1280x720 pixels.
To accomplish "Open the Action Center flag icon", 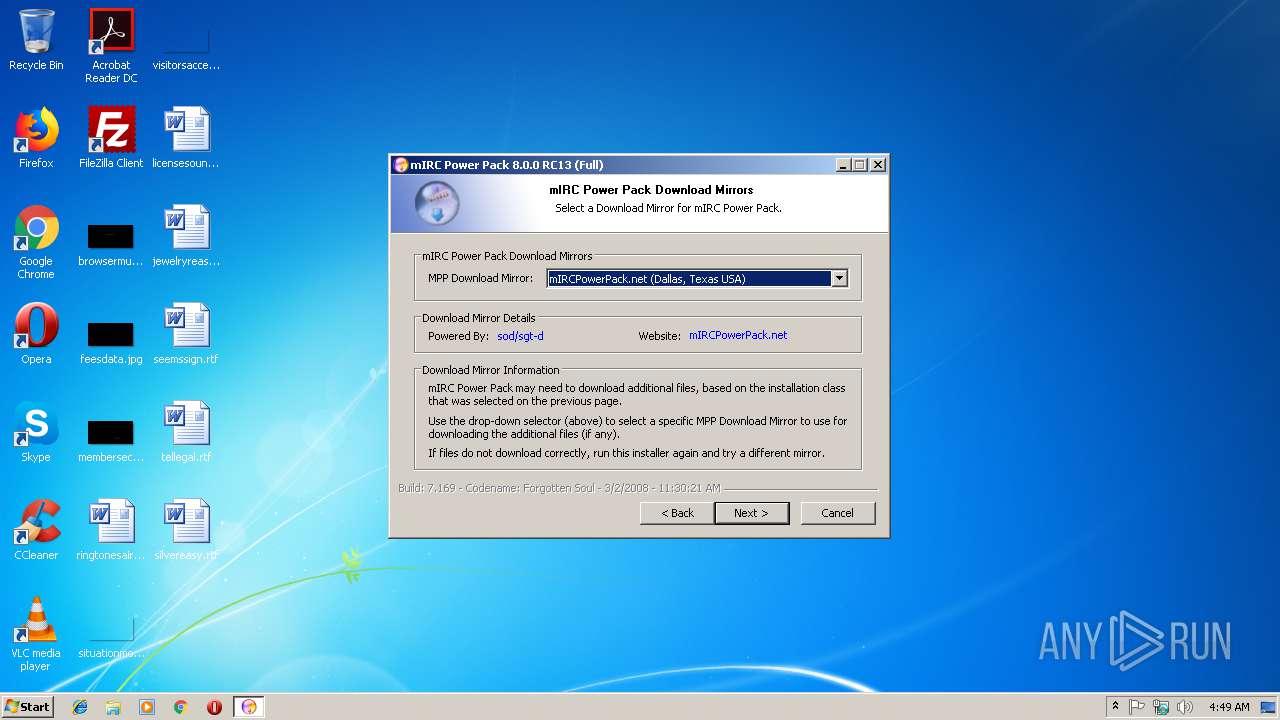I will pyautogui.click(x=1137, y=707).
